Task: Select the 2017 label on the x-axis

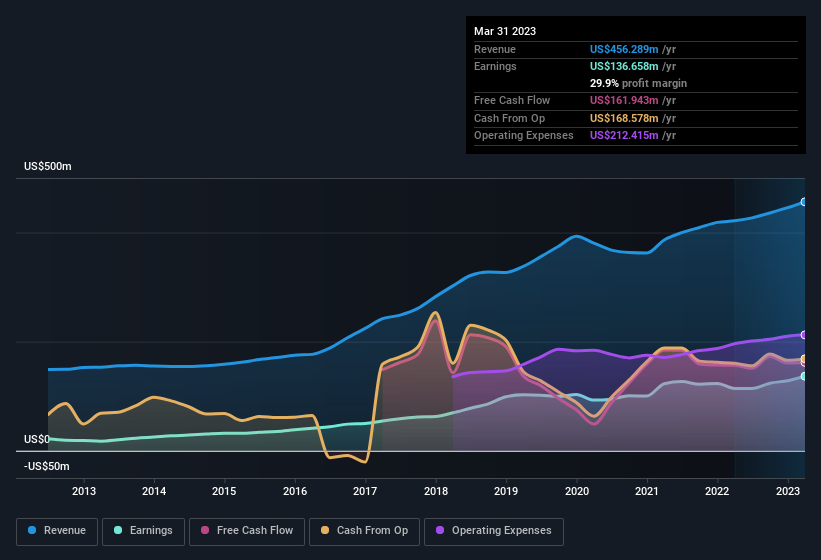Action: pos(365,491)
